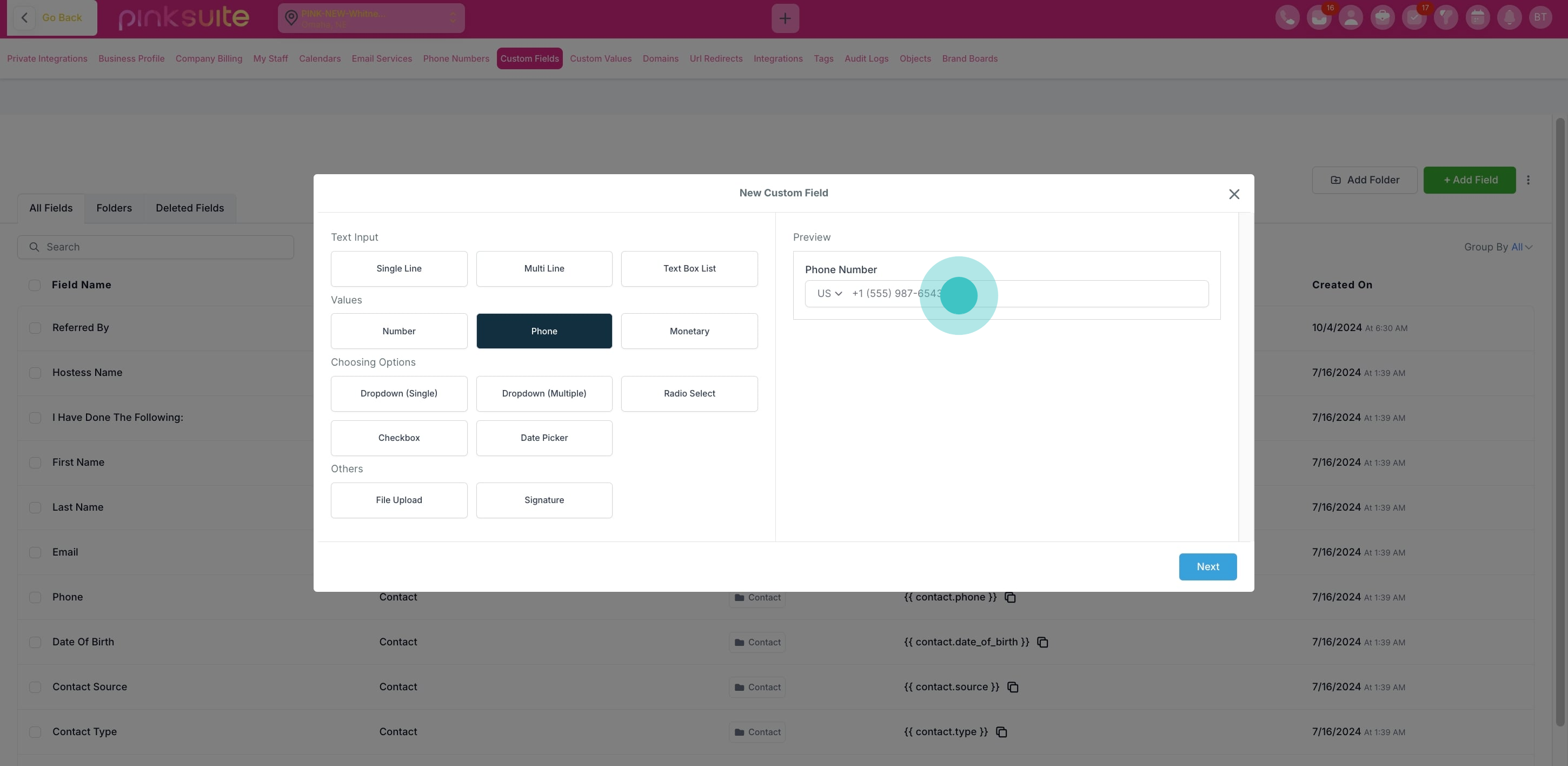Tick the Date Of Birth checkbox
1568x766 pixels.
click(35, 643)
